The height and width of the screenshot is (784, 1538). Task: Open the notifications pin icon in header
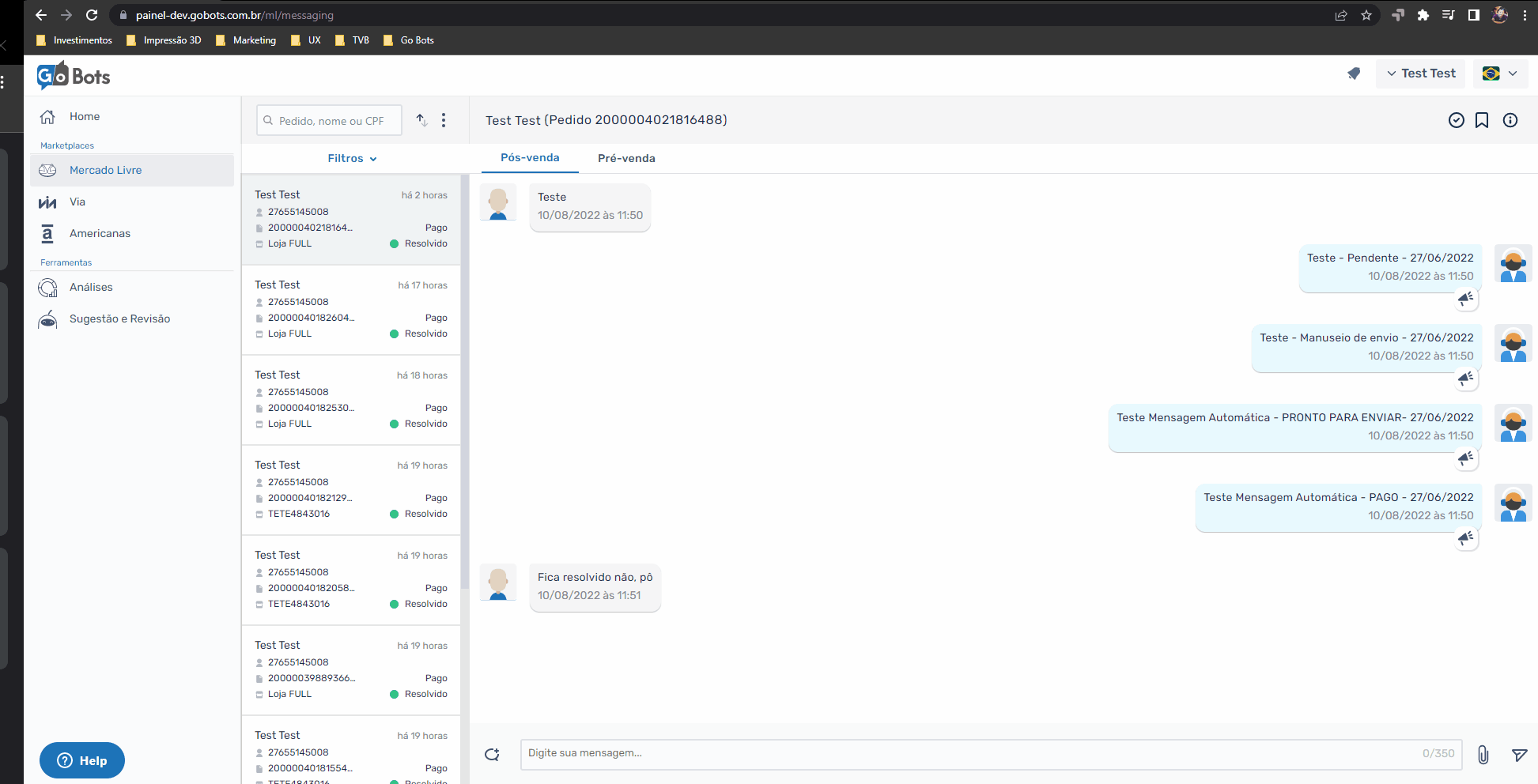pos(1354,73)
